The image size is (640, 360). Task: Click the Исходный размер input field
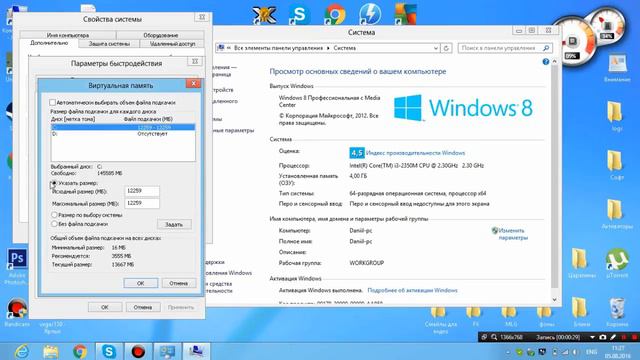142,191
